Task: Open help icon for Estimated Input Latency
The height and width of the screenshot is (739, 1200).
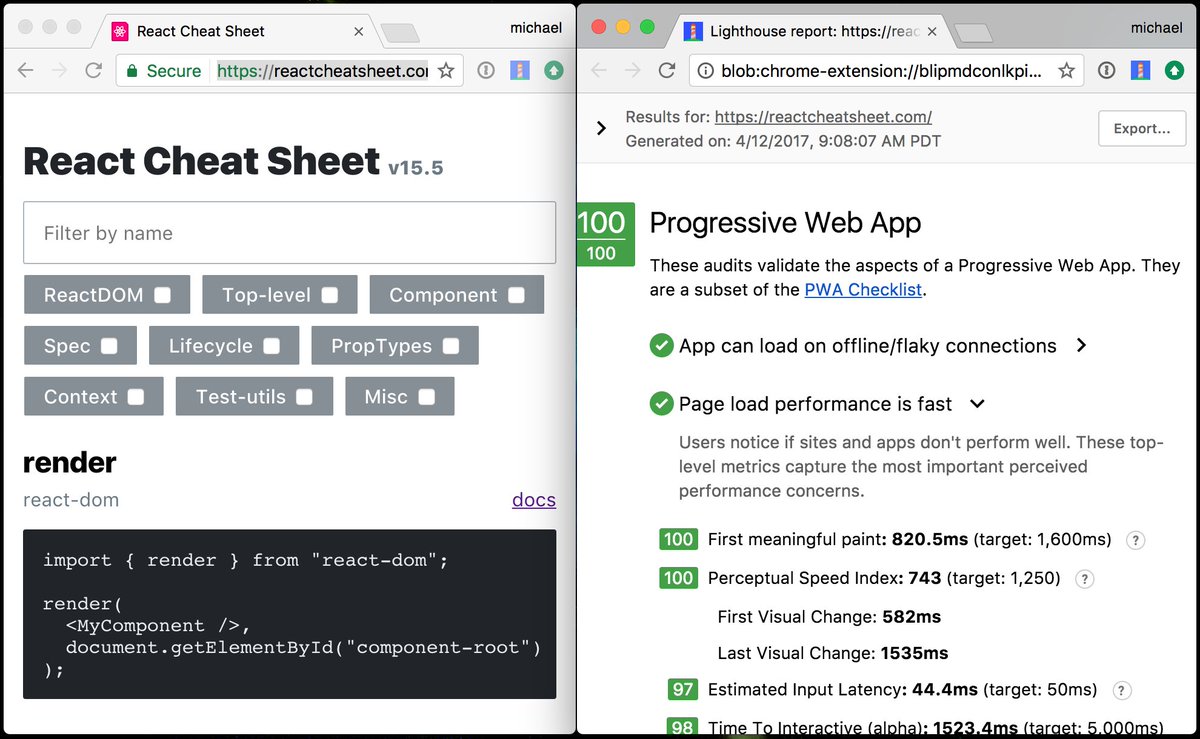Action: point(1122,690)
